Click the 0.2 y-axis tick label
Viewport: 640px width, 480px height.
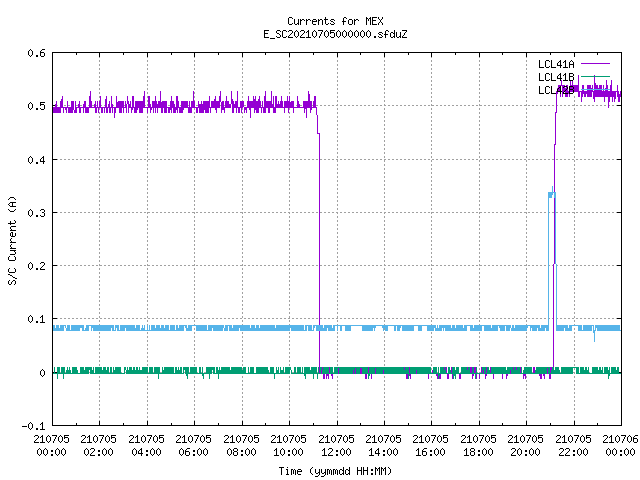(x=36, y=266)
